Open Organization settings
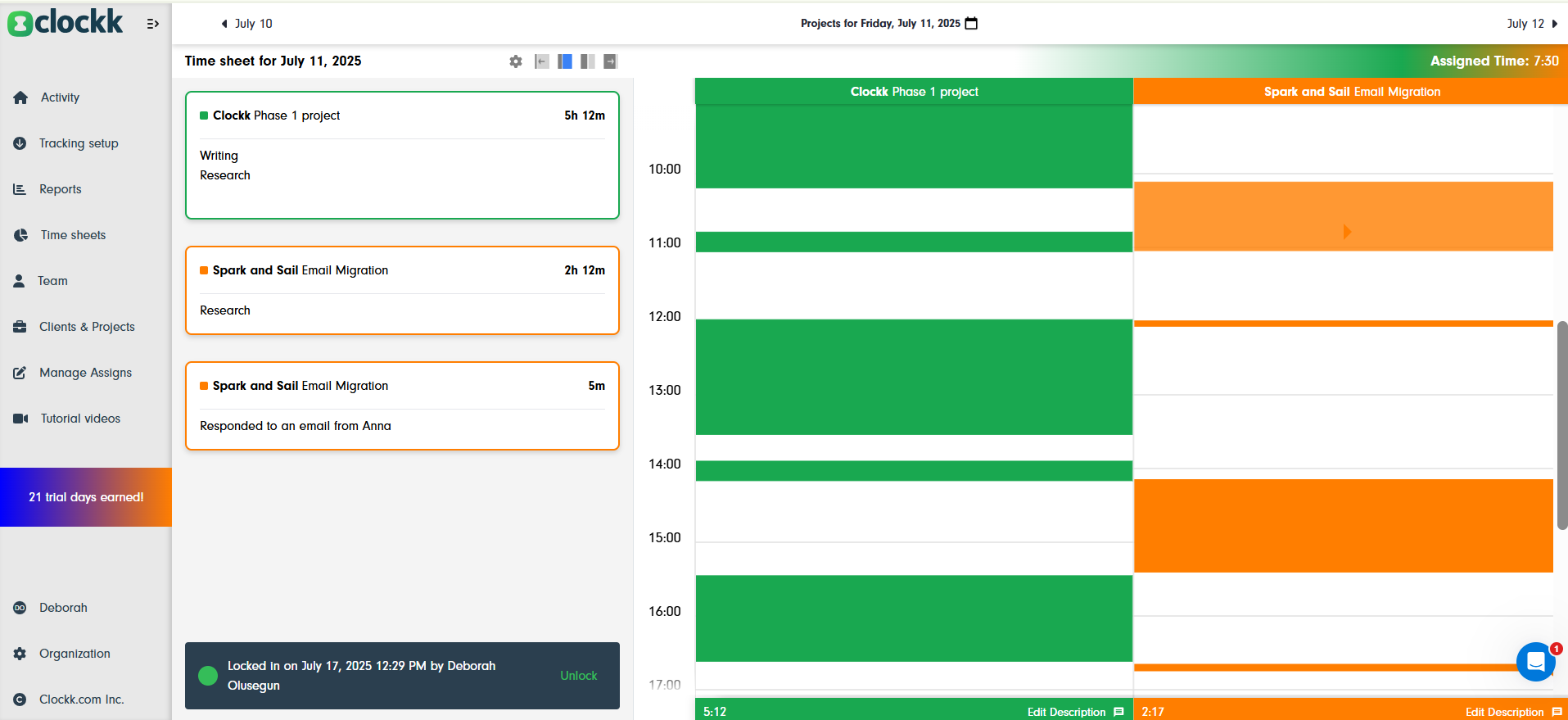 (75, 654)
